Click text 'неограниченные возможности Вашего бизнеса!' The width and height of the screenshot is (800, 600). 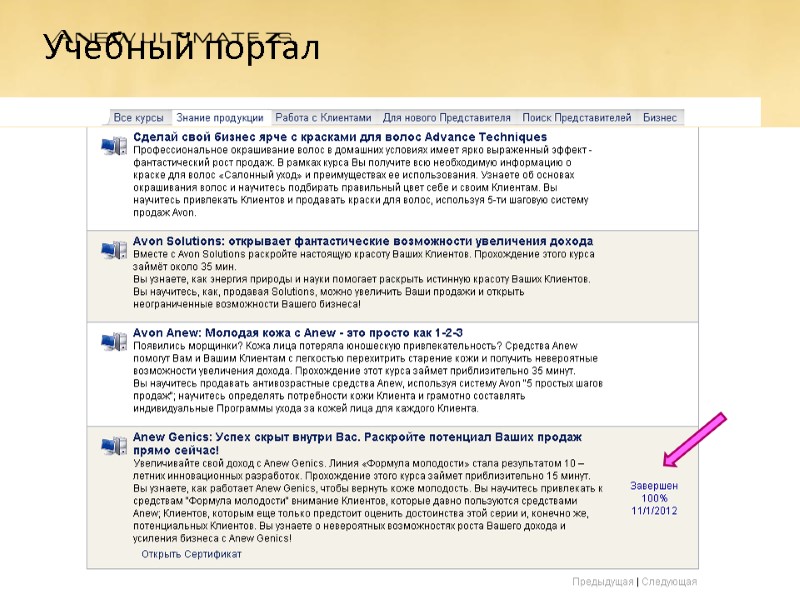tap(247, 304)
